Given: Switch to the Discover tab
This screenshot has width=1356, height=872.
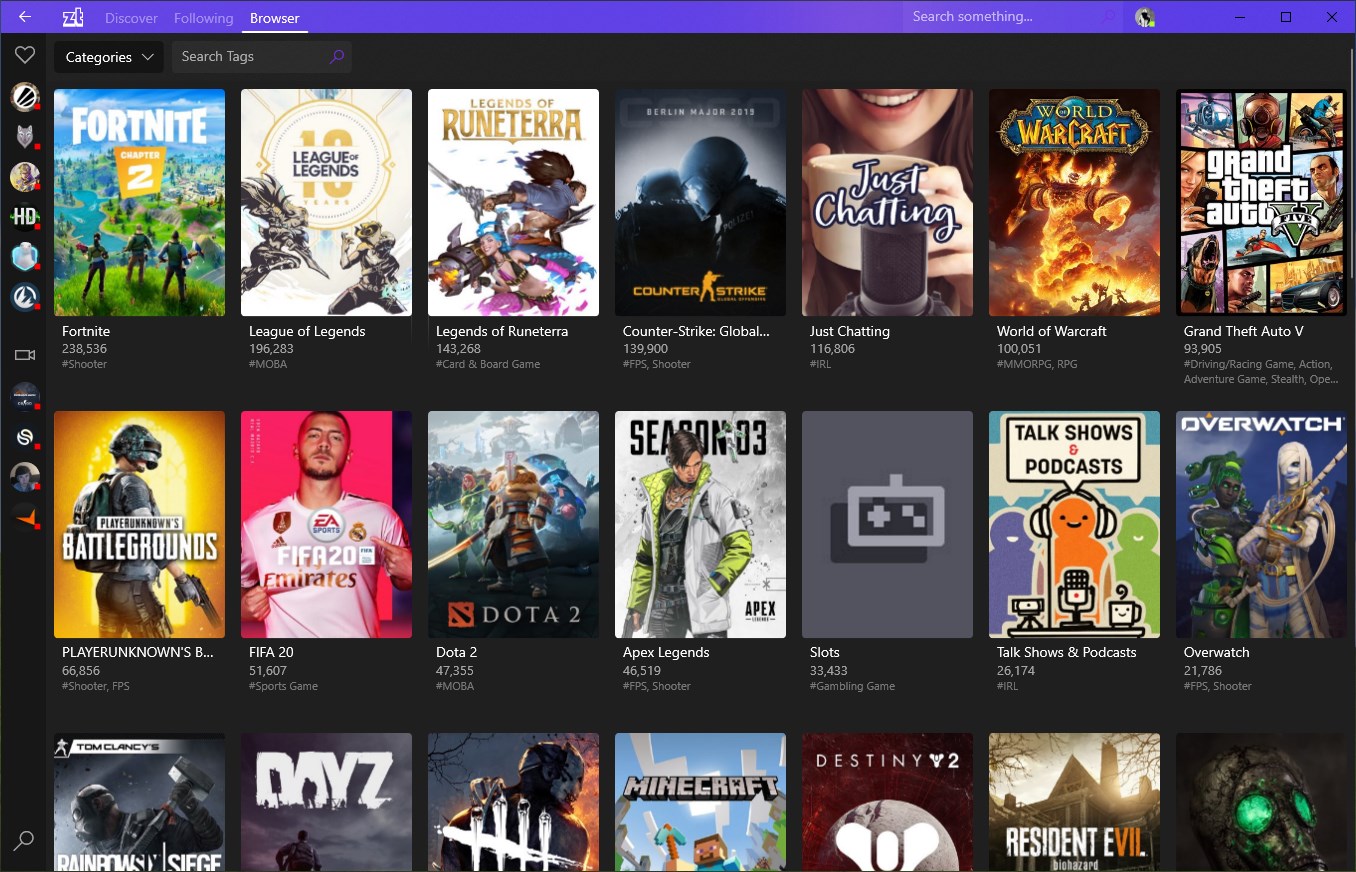Looking at the screenshot, I should (131, 18).
